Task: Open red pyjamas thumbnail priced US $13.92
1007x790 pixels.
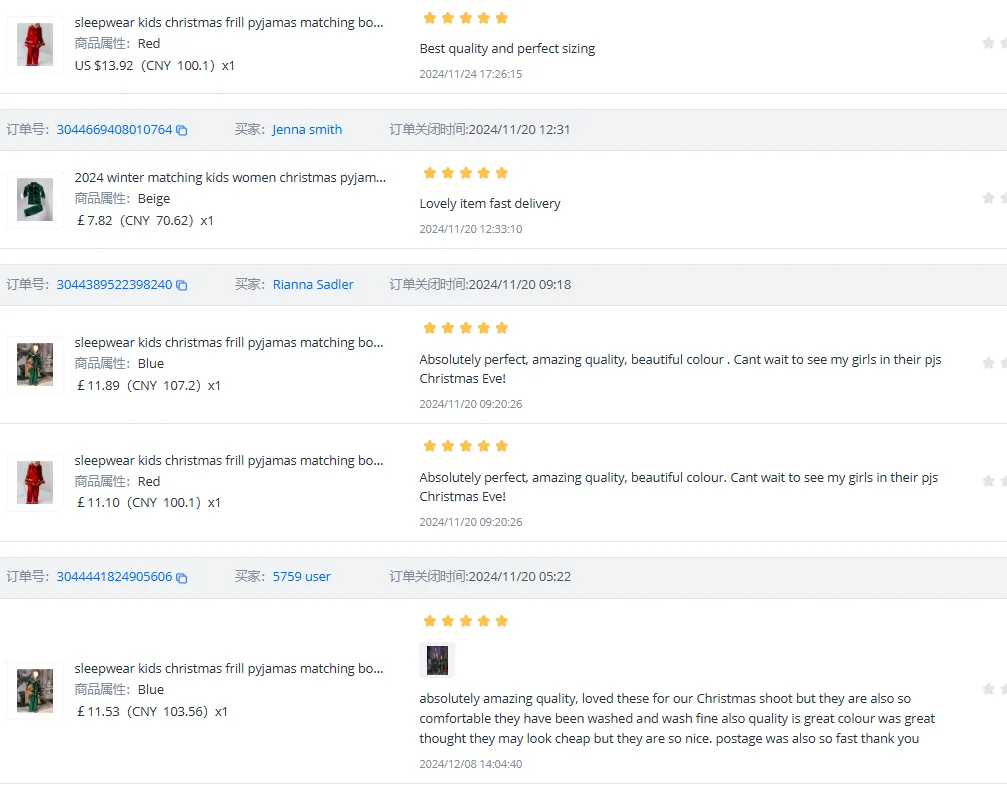Action: pos(35,45)
